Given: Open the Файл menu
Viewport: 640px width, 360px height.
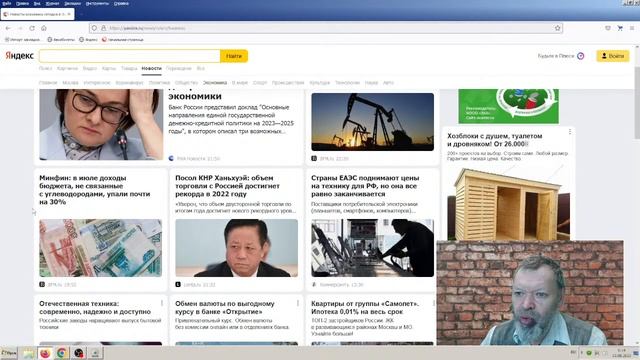Looking at the screenshot, I should 7,3.
